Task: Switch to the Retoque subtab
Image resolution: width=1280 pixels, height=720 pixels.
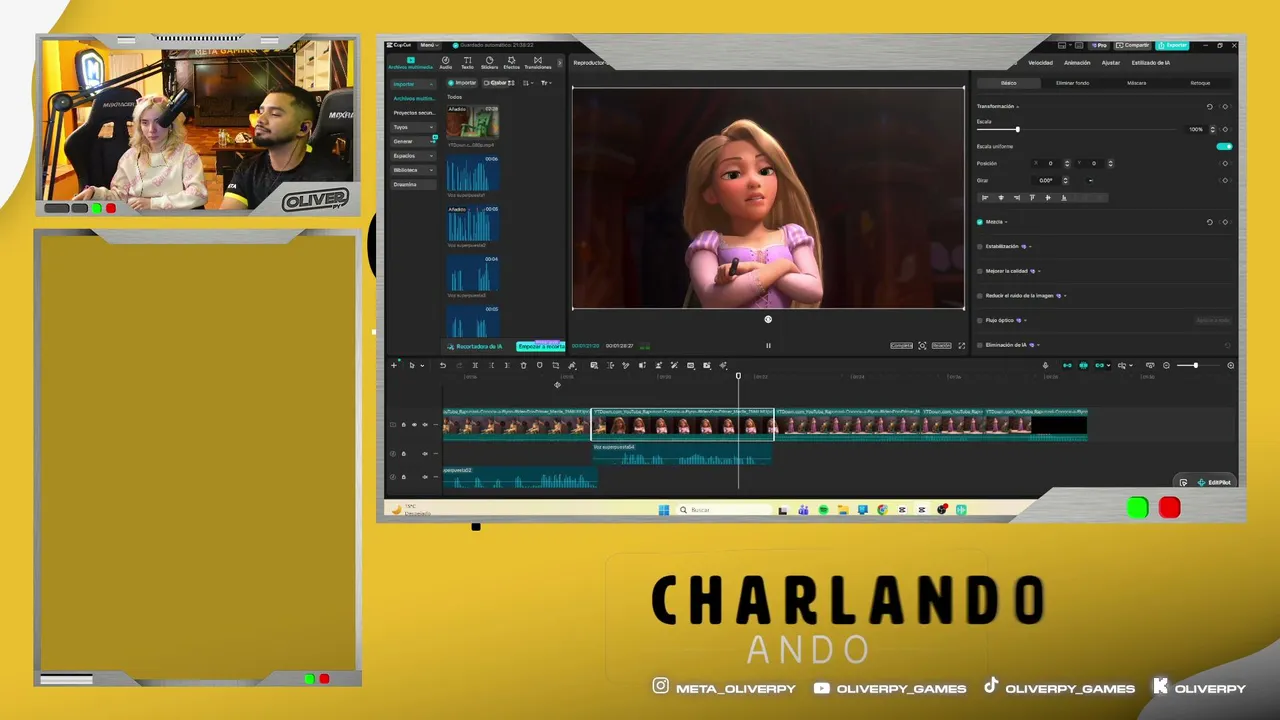Action: [1200, 83]
